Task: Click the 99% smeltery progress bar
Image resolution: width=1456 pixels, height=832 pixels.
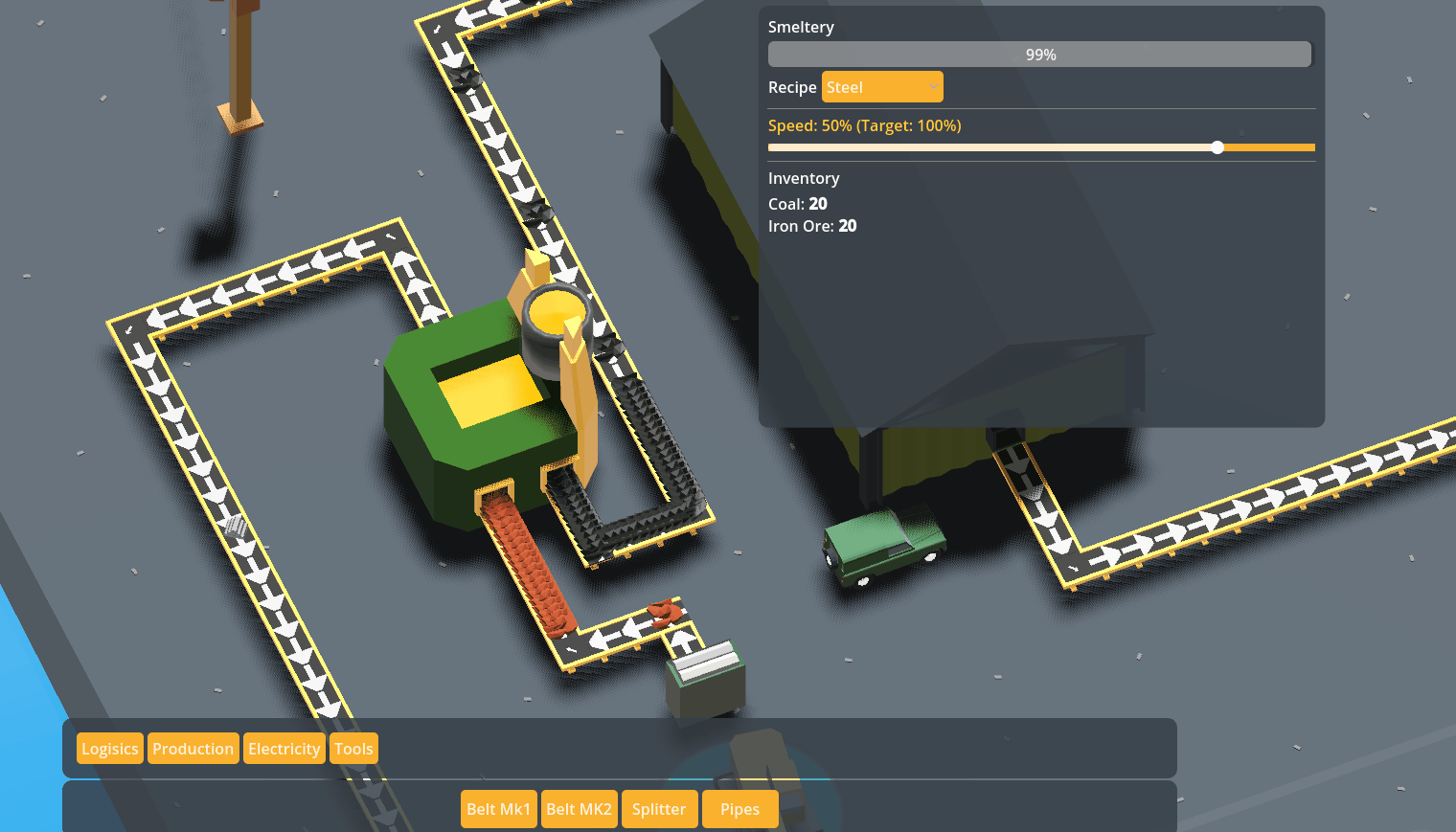Action: tap(1039, 55)
